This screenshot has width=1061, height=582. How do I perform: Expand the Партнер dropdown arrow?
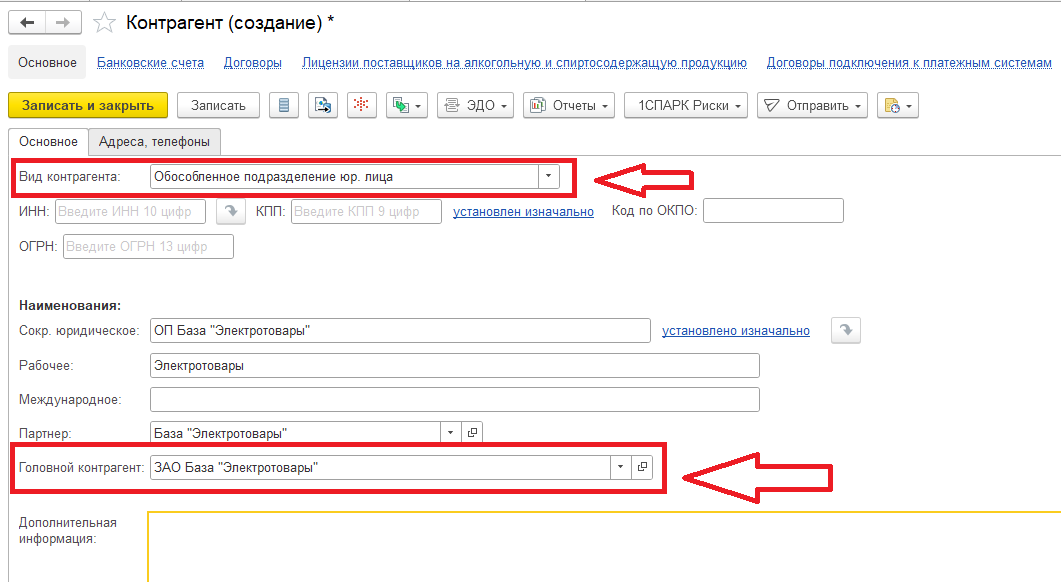click(451, 432)
